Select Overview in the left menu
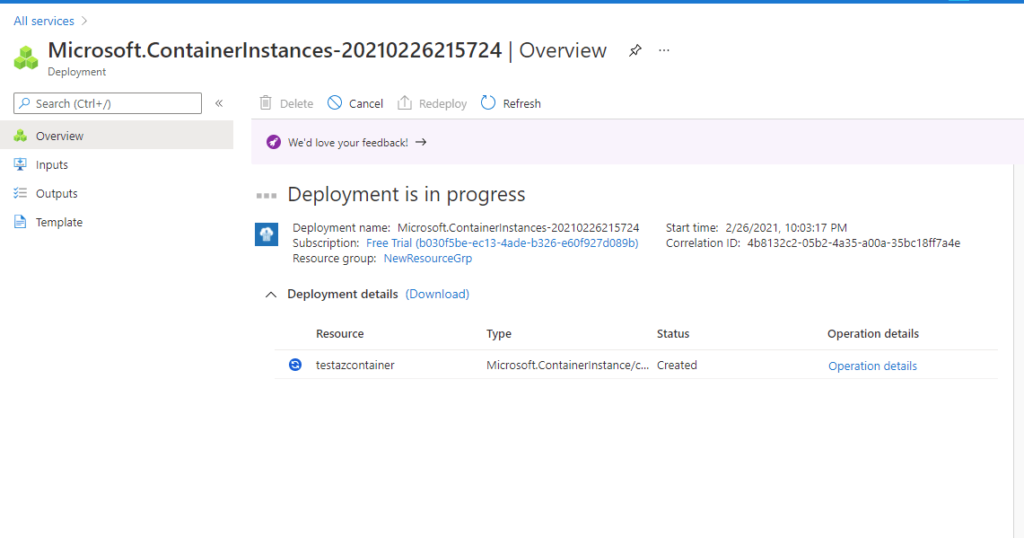 pyautogui.click(x=116, y=135)
